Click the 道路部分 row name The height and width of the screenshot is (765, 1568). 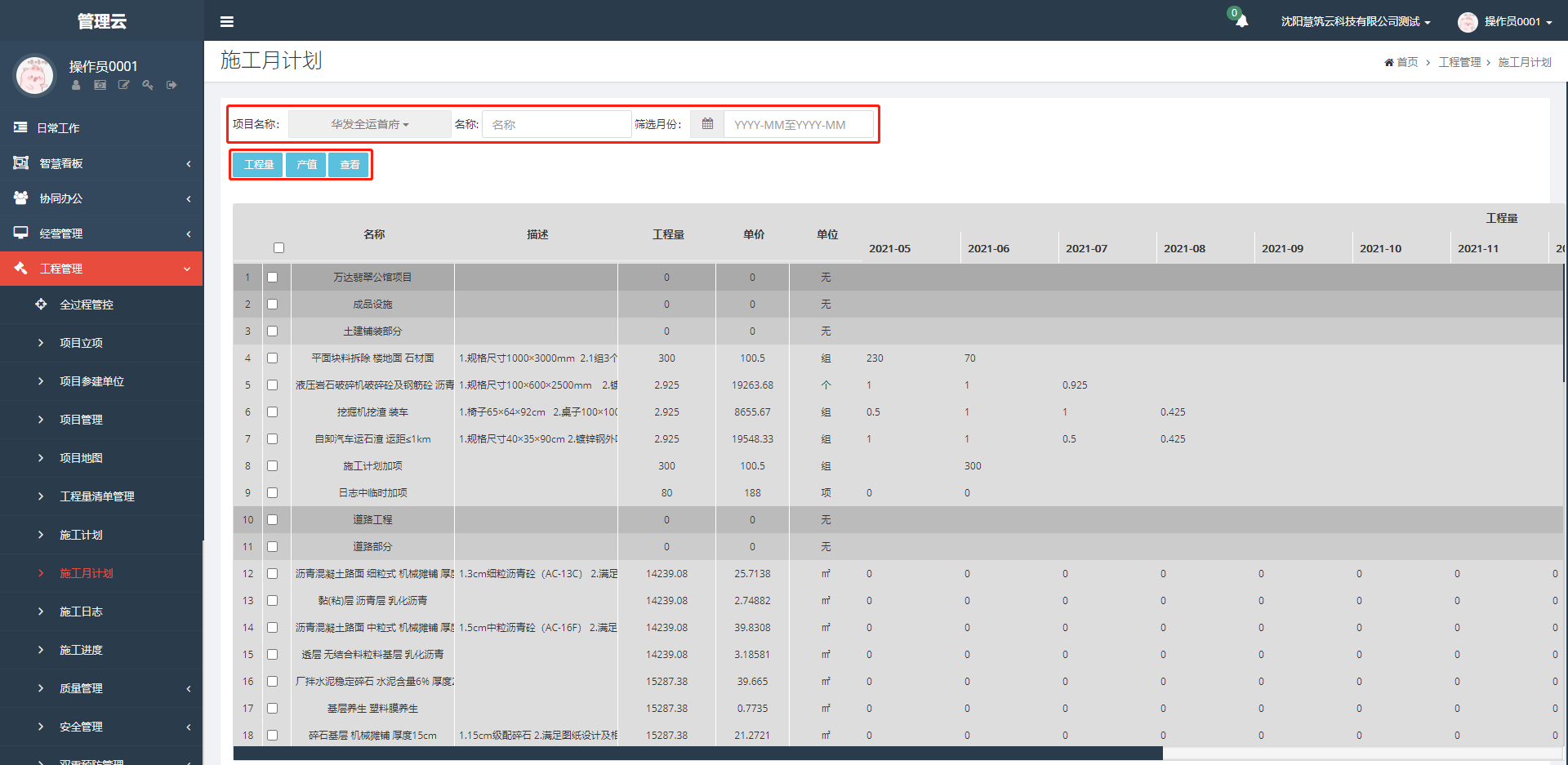(x=372, y=547)
